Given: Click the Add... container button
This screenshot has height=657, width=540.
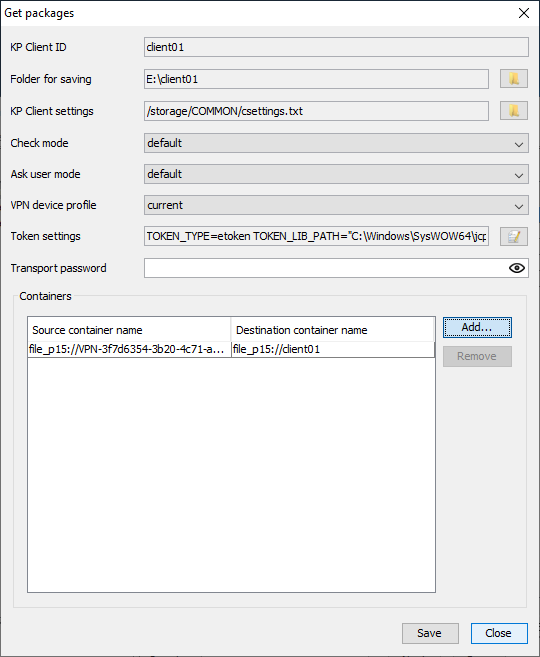Looking at the screenshot, I should click(477, 327).
